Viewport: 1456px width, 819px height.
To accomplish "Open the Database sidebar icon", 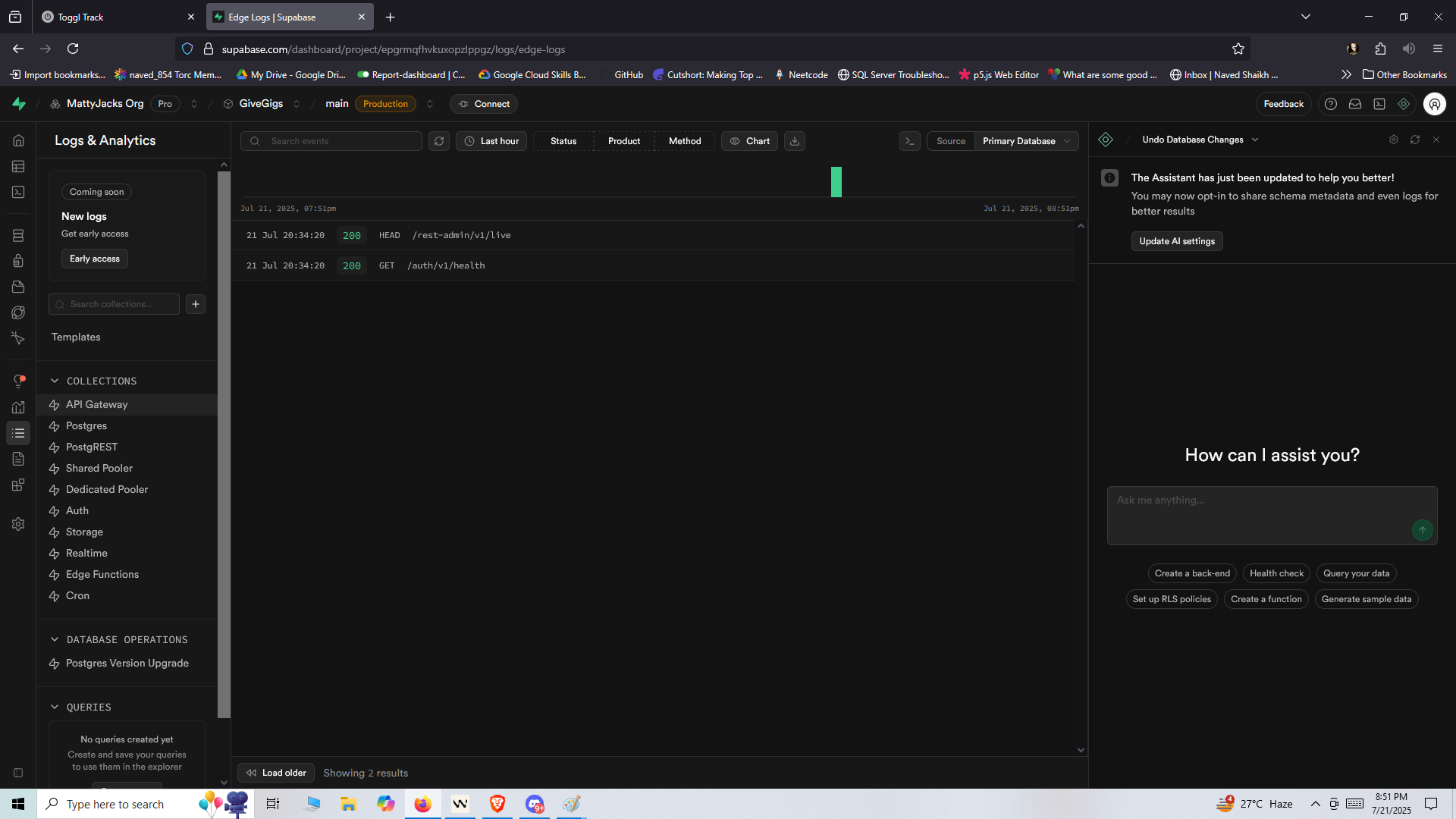I will tap(18, 236).
